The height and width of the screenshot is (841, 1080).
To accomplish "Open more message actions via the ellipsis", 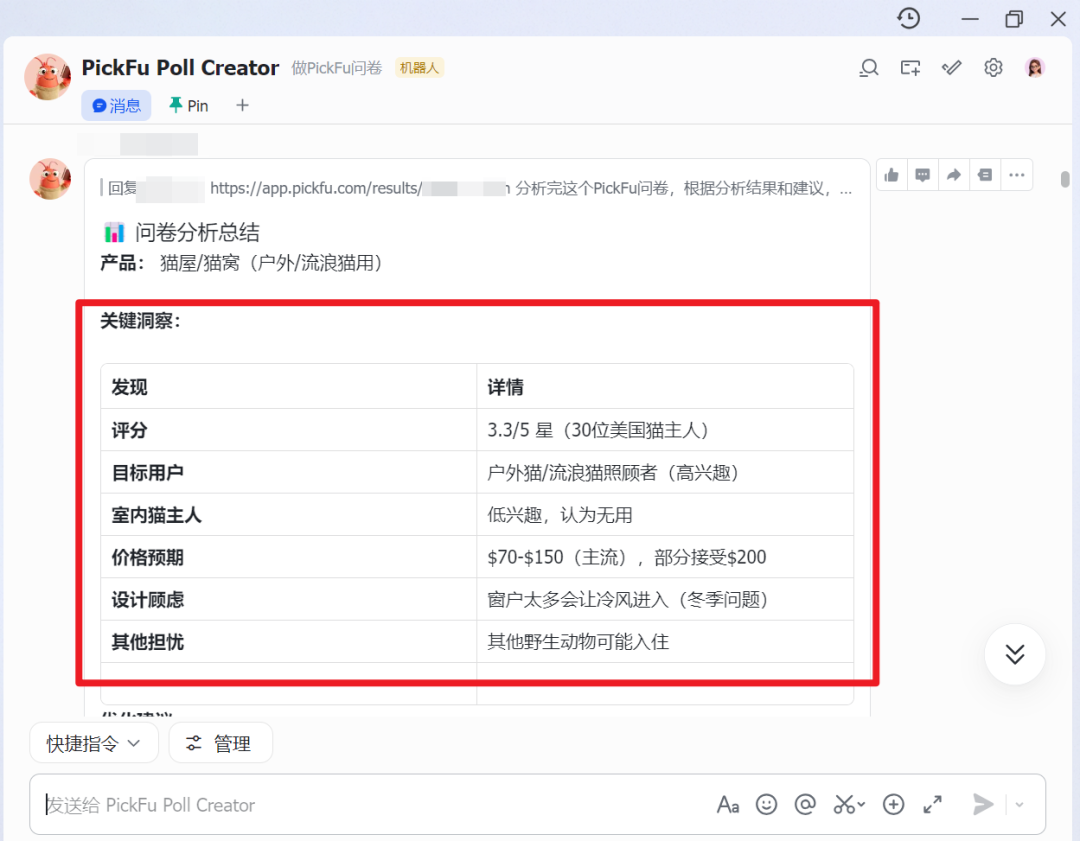I will (x=1017, y=174).
